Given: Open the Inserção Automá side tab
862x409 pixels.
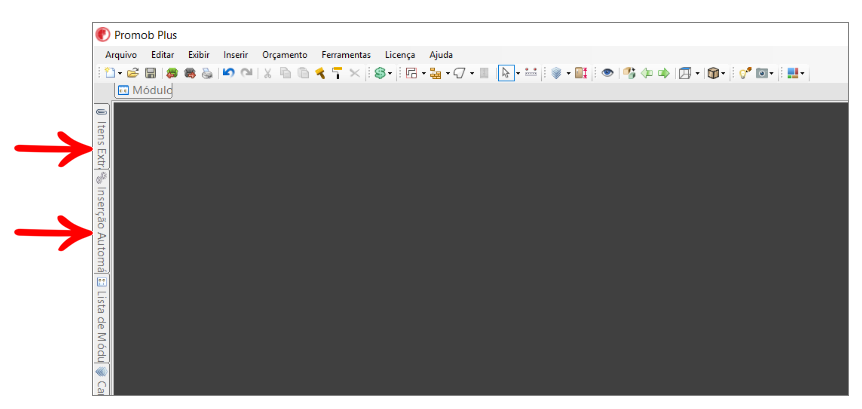Looking at the screenshot, I should (101, 222).
